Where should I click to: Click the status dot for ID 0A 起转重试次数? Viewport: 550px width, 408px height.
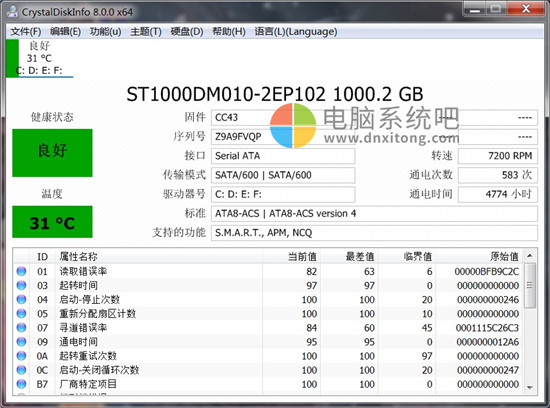click(21, 356)
